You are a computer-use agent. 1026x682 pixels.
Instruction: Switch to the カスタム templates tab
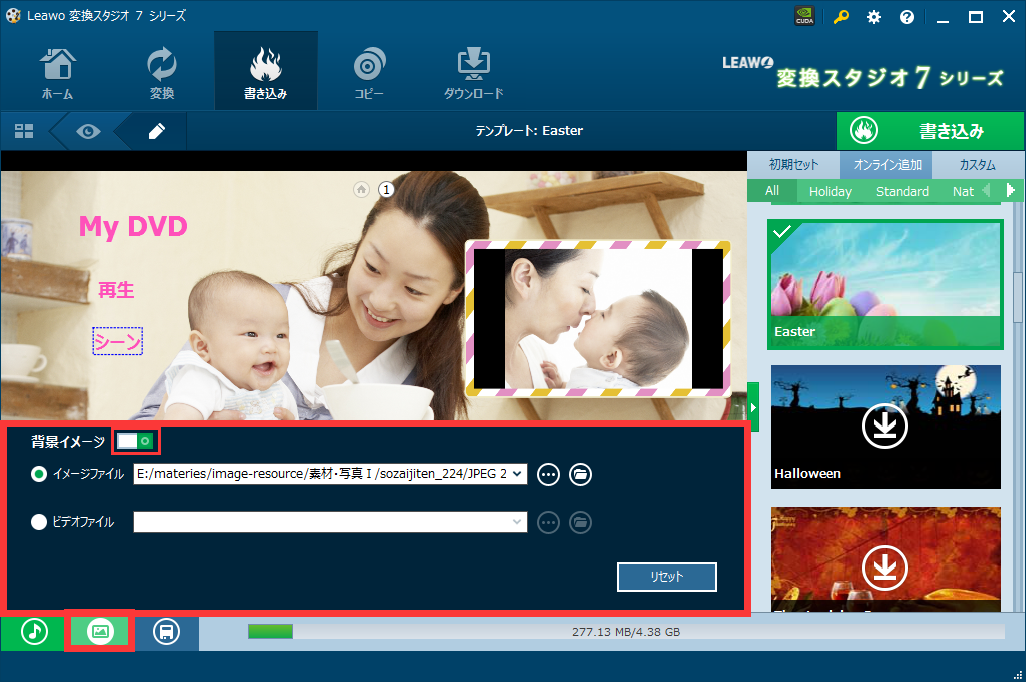click(x=976, y=165)
